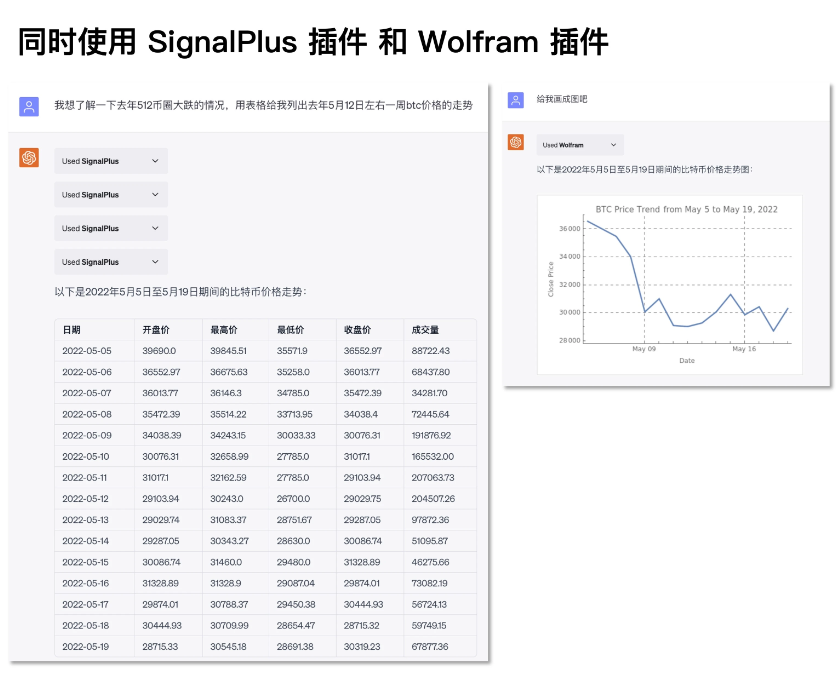Click the low price 28751.67

pos(294,520)
